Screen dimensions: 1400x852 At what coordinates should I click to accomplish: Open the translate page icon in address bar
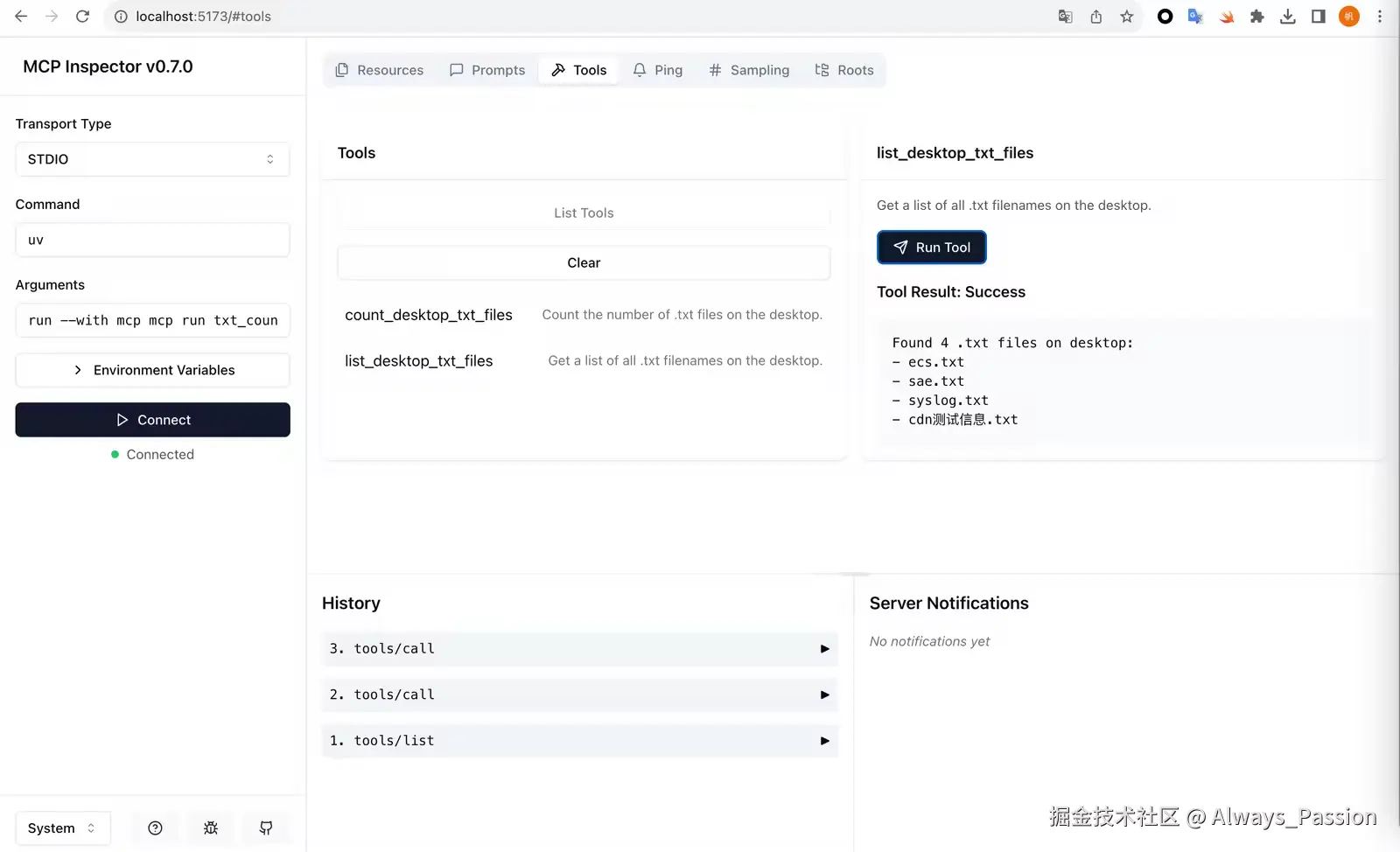coord(1065,17)
